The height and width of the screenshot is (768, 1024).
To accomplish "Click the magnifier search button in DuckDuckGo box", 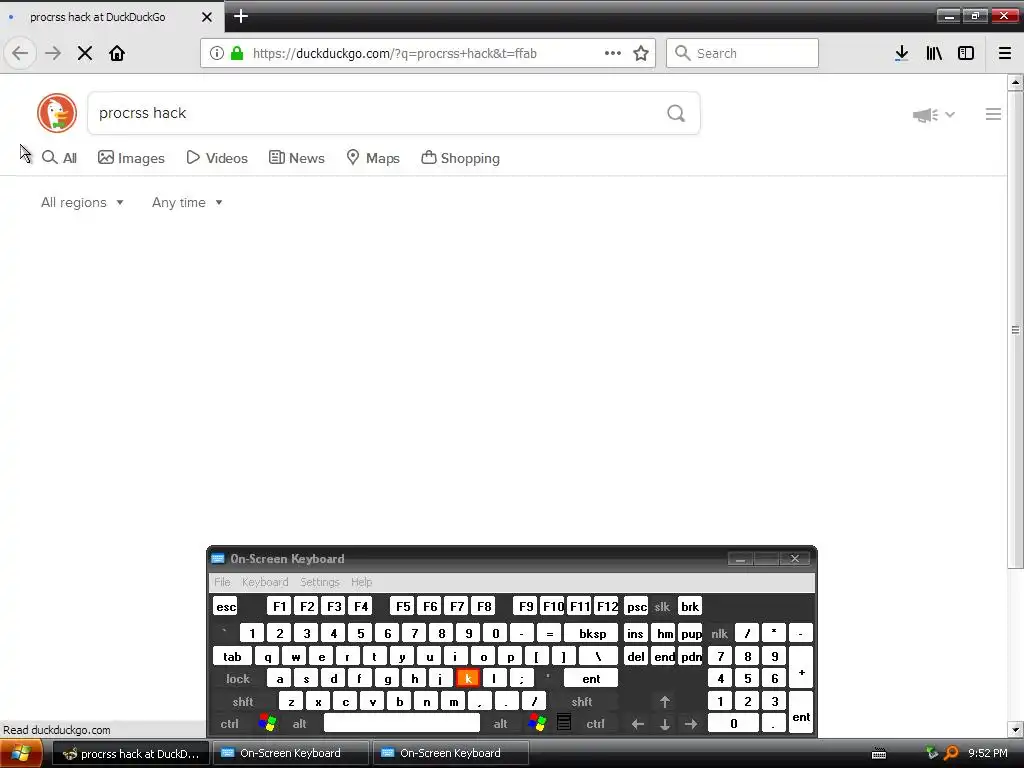I will [676, 114].
